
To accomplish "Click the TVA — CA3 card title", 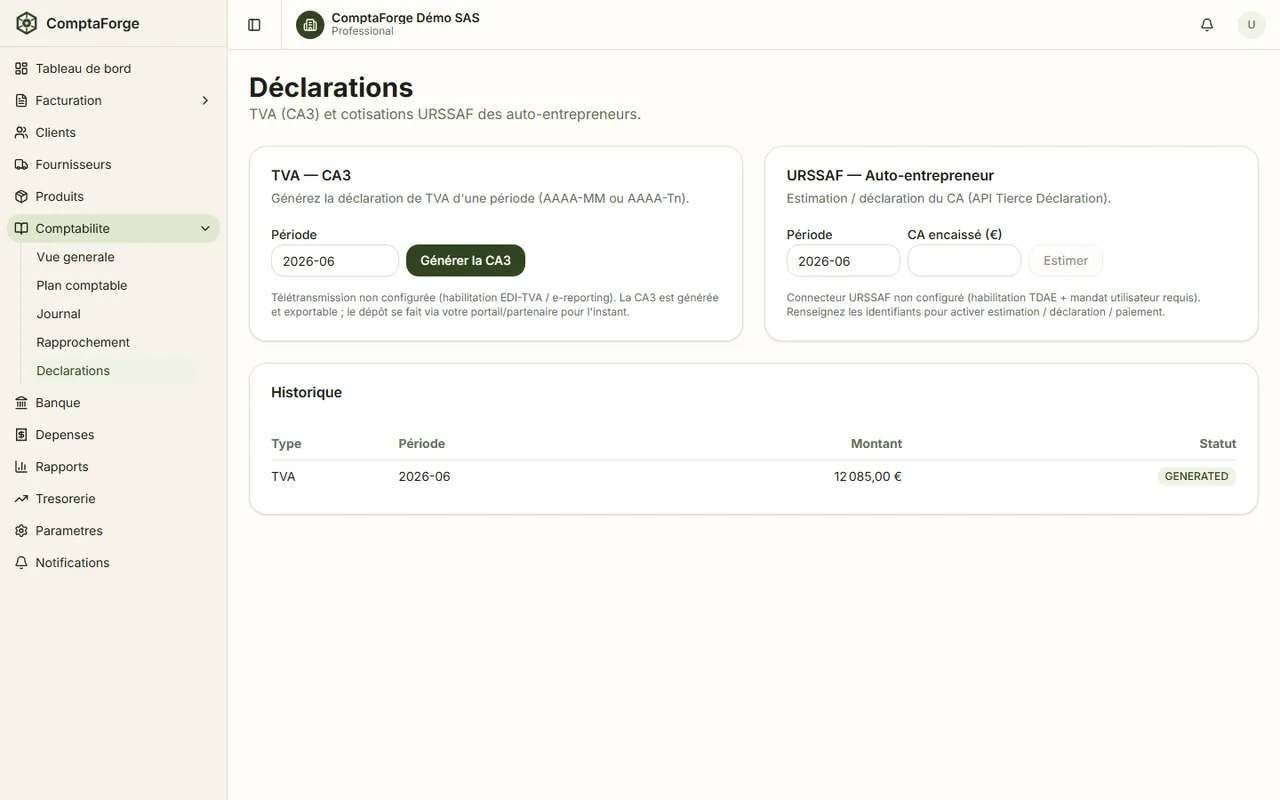I will (311, 175).
